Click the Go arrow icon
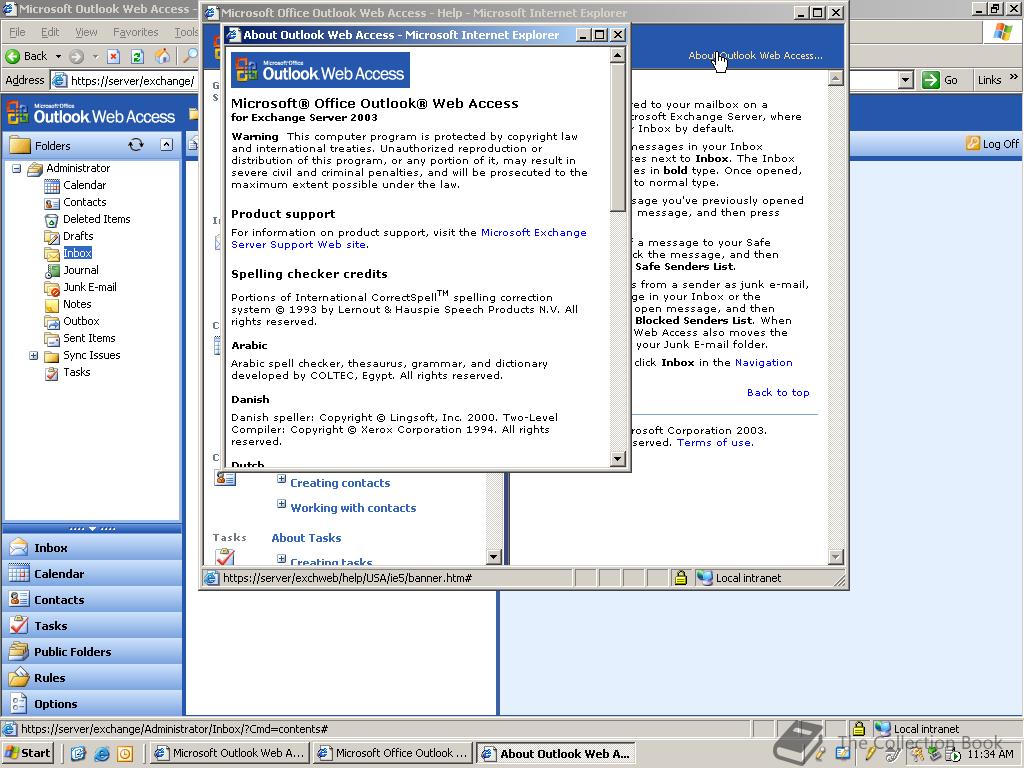This screenshot has height=768, width=1024. tap(931, 80)
